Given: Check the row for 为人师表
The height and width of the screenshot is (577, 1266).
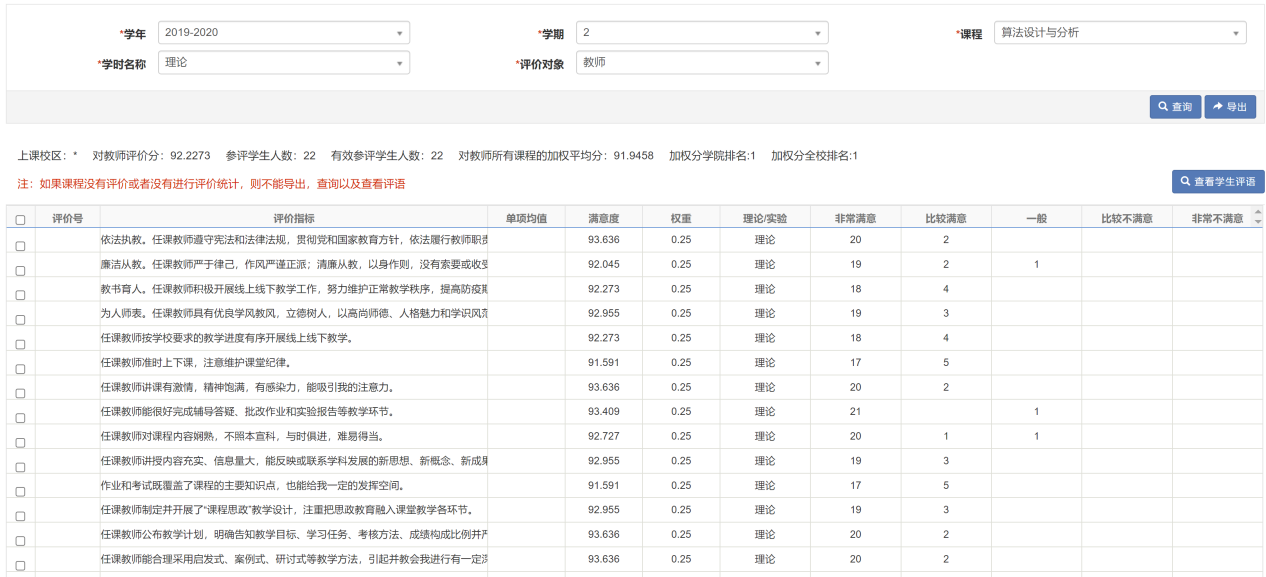Looking at the screenshot, I should coord(20,320).
